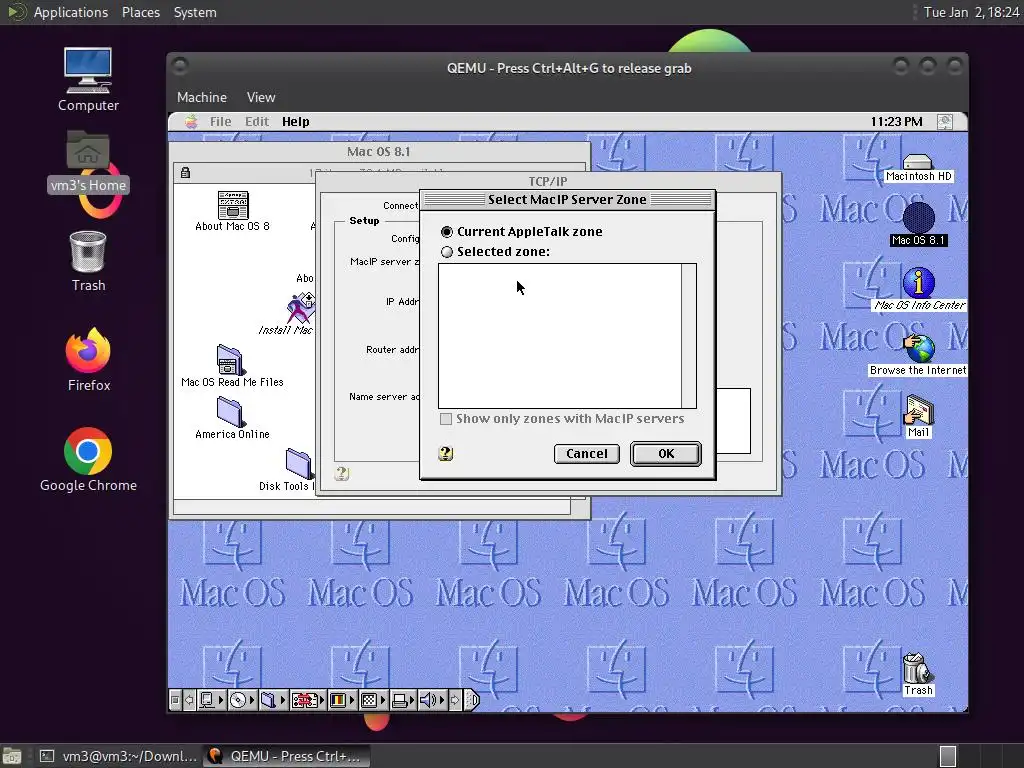
Task: Select the Browse the Internet icon
Action: pyautogui.click(x=918, y=355)
